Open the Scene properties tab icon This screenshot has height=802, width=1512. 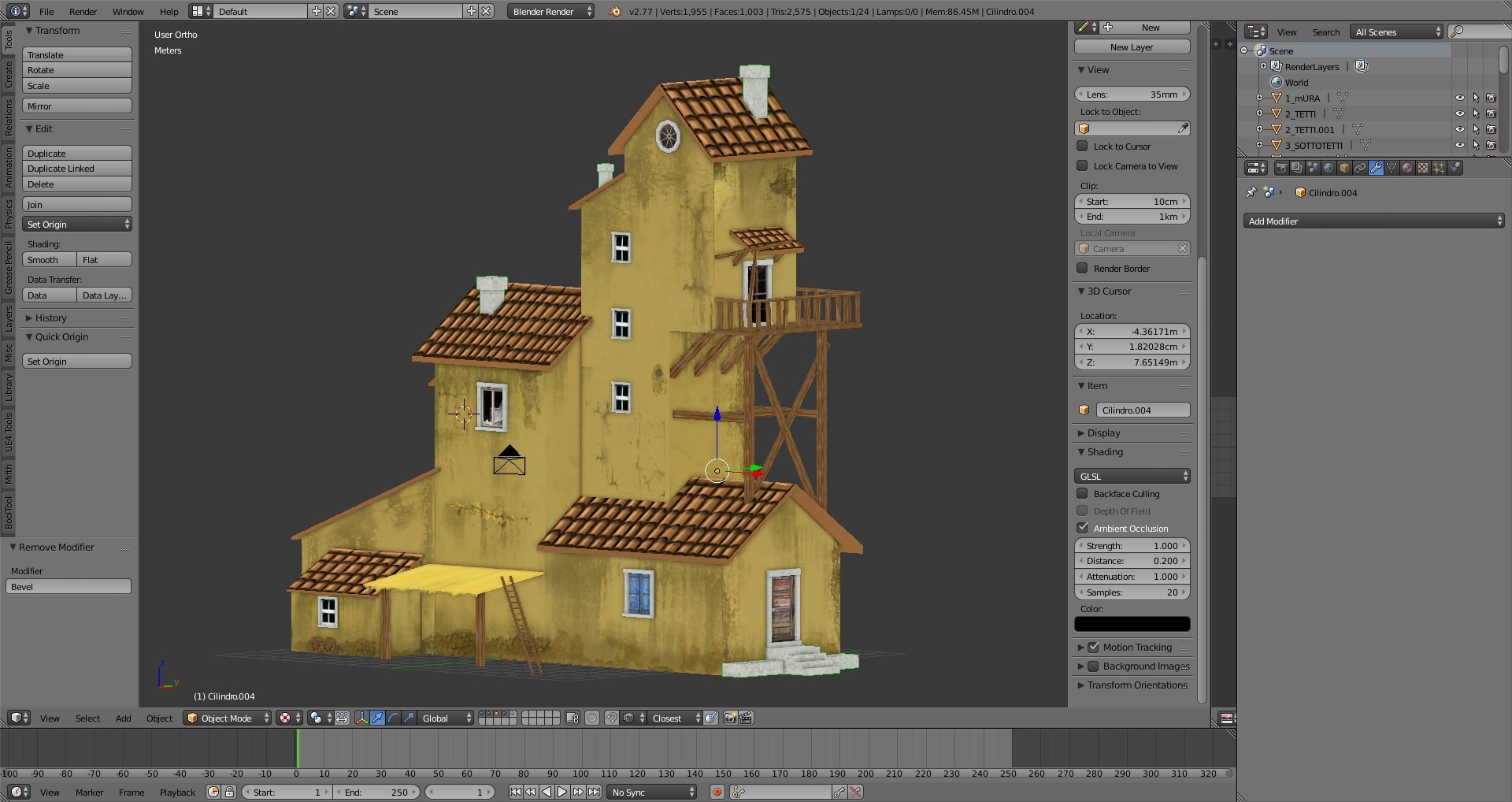point(1313,168)
